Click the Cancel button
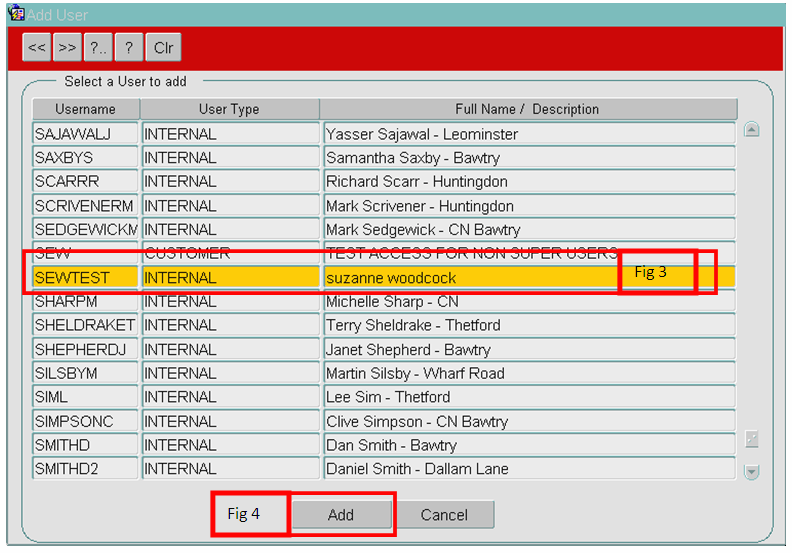The height and width of the screenshot is (553, 792). tap(444, 515)
